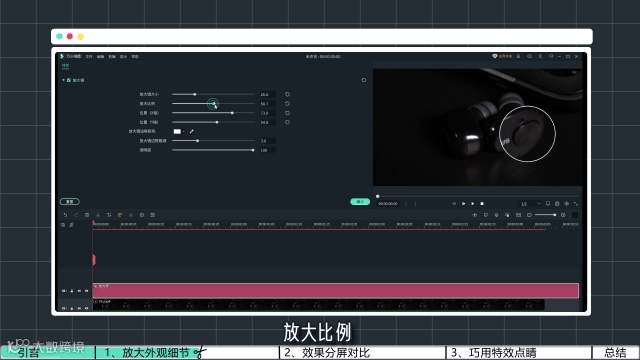Viewport: 640px width, 360px height.
Task: Click the 透明度 slider handle
Action: click(253, 150)
